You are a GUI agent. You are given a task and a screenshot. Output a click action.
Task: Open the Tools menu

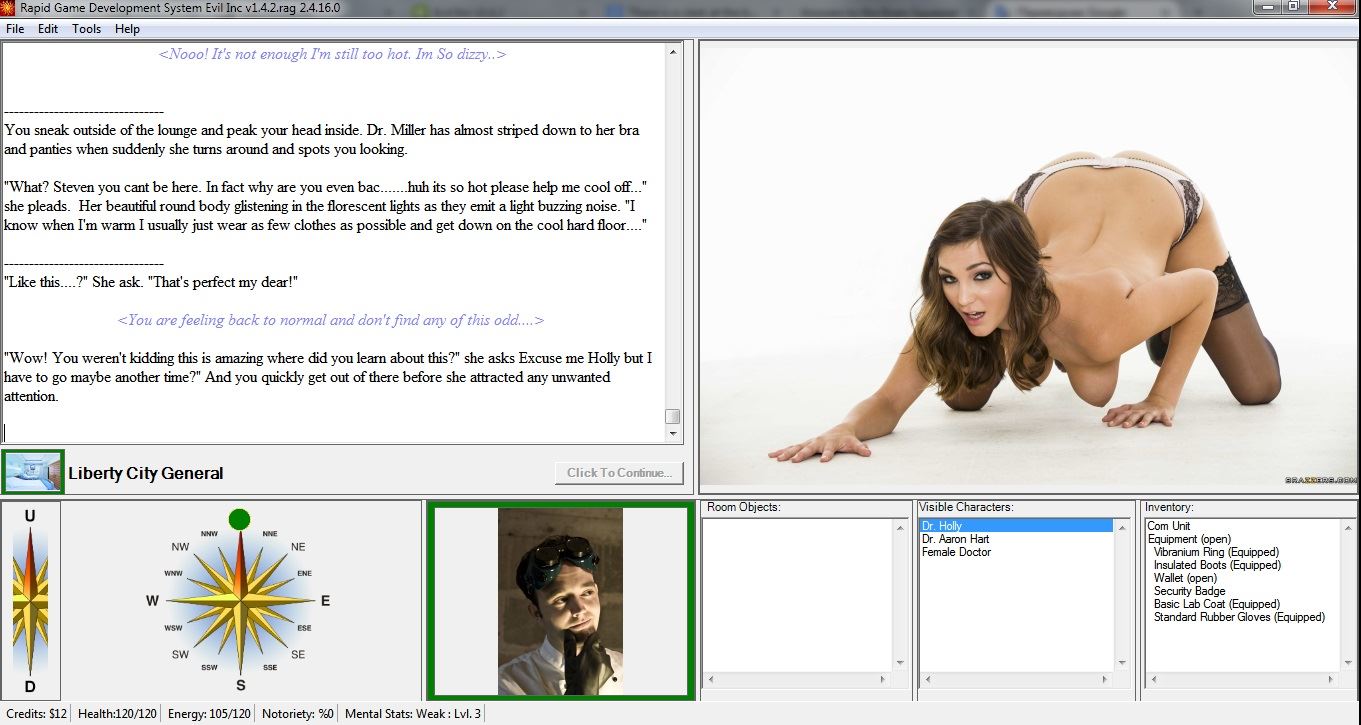(x=86, y=29)
